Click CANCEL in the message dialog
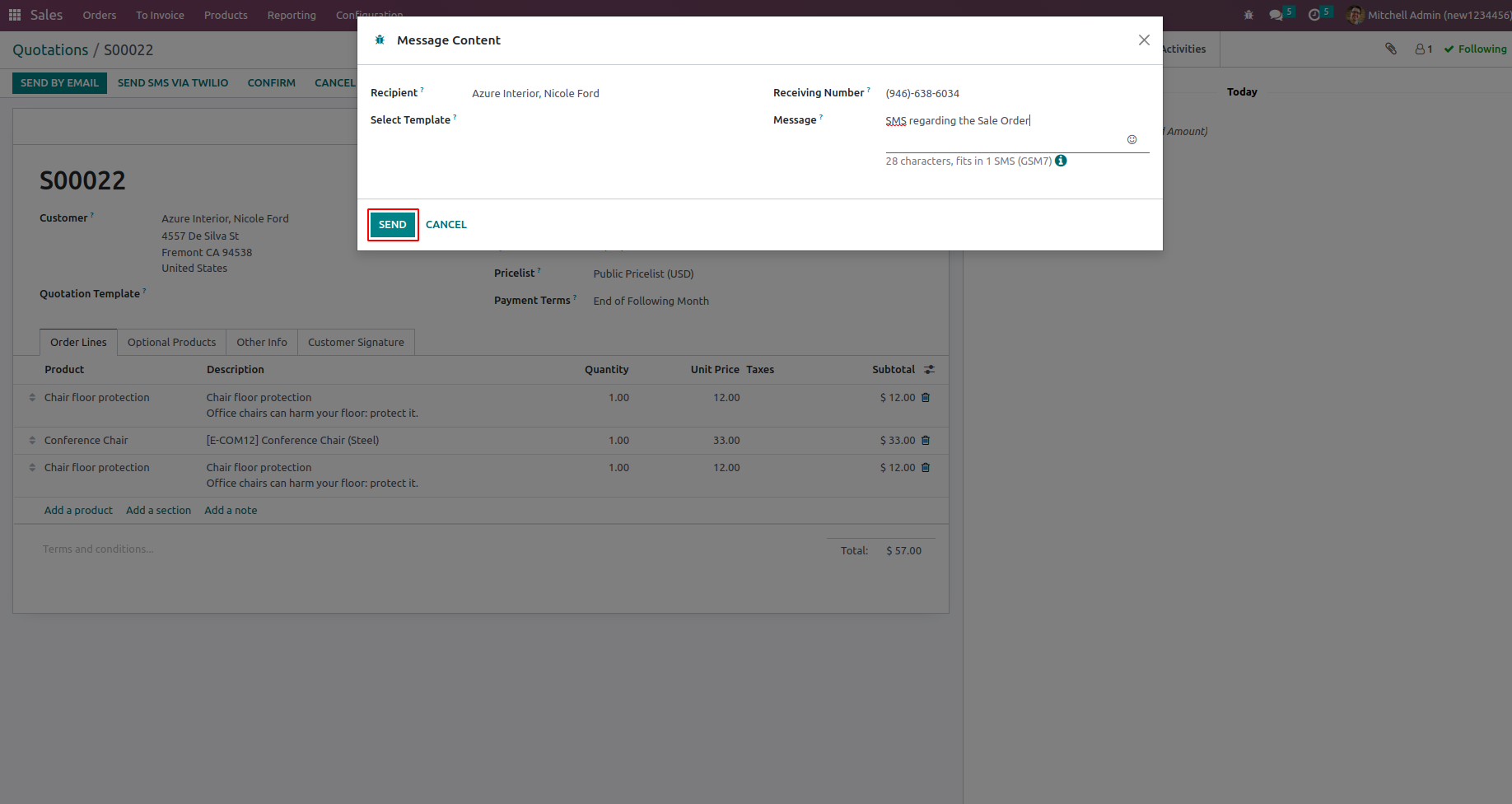 [x=446, y=225]
